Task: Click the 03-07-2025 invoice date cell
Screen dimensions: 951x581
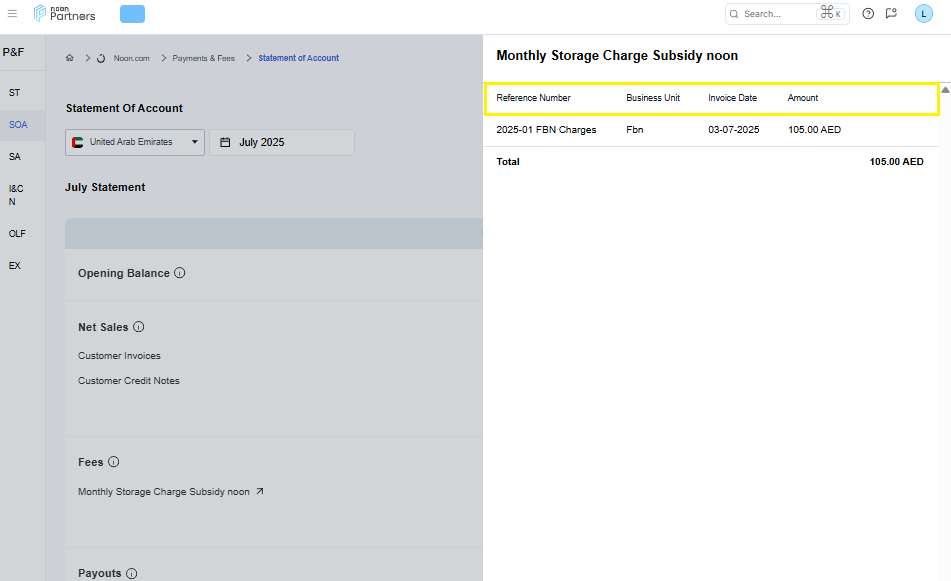Action: (x=733, y=130)
